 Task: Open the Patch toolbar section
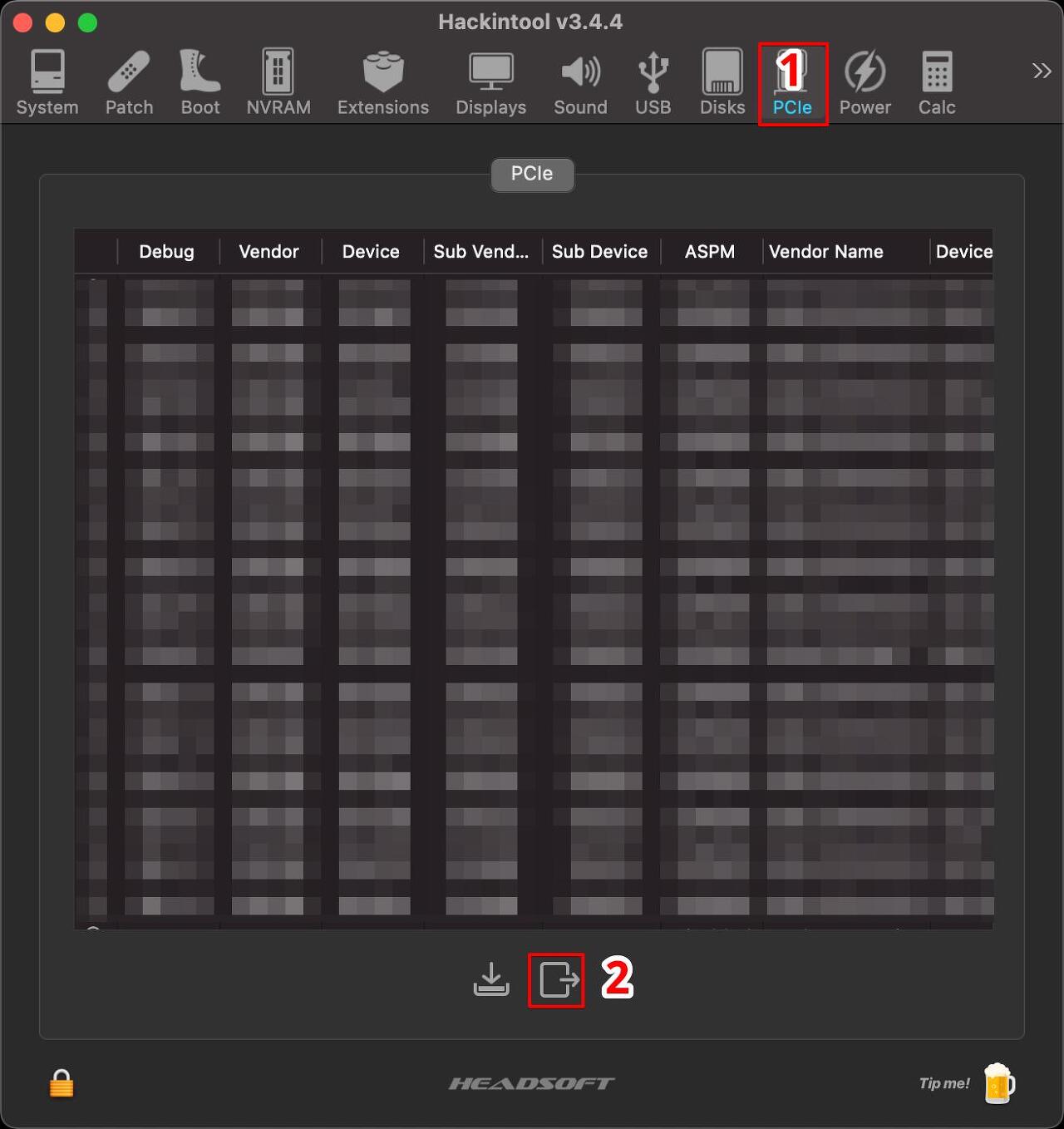pyautogui.click(x=129, y=83)
